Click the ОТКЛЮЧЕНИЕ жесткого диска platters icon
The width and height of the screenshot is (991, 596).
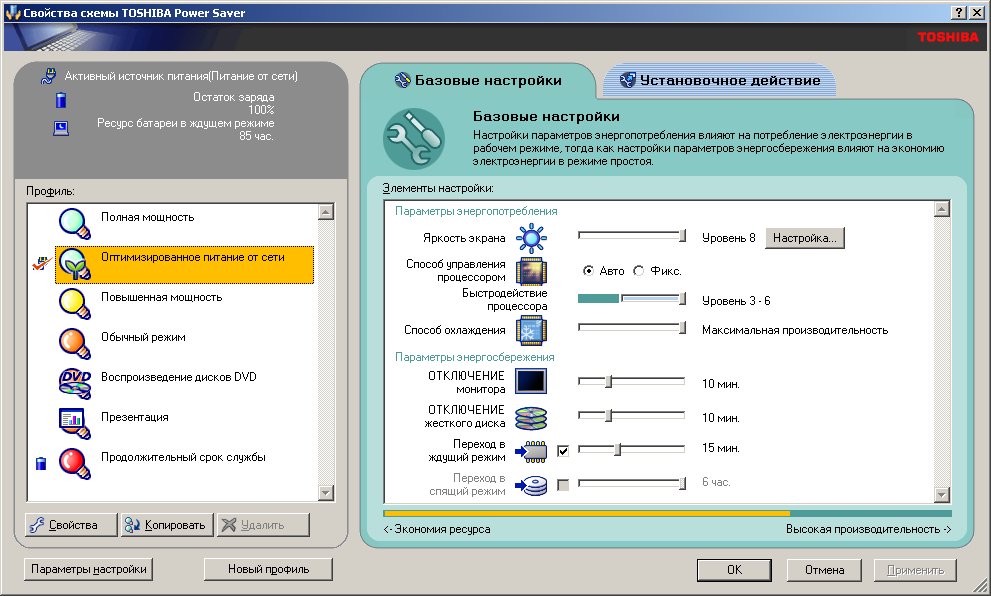point(531,417)
